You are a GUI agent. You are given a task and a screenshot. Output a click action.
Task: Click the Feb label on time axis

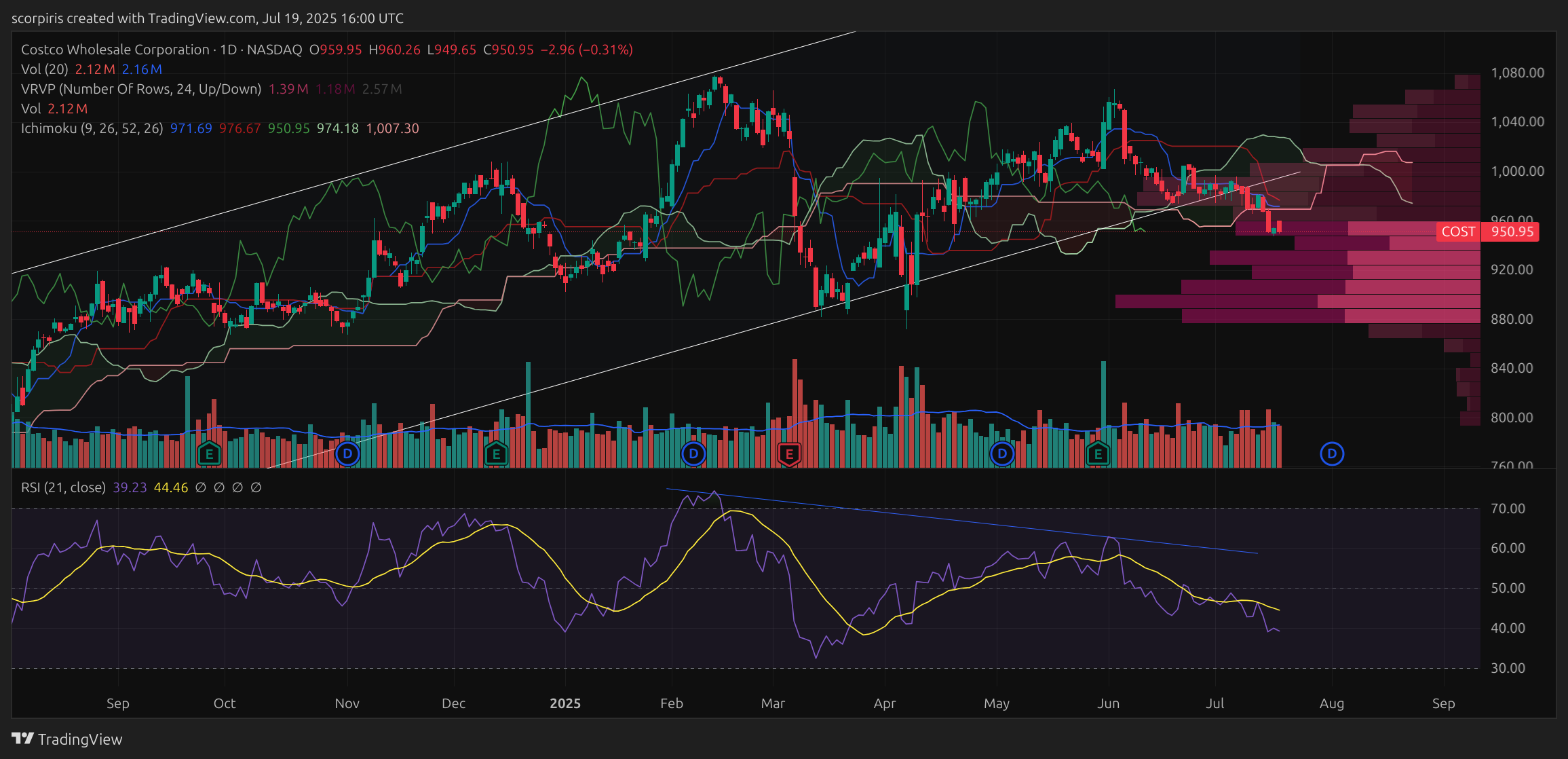[x=672, y=703]
